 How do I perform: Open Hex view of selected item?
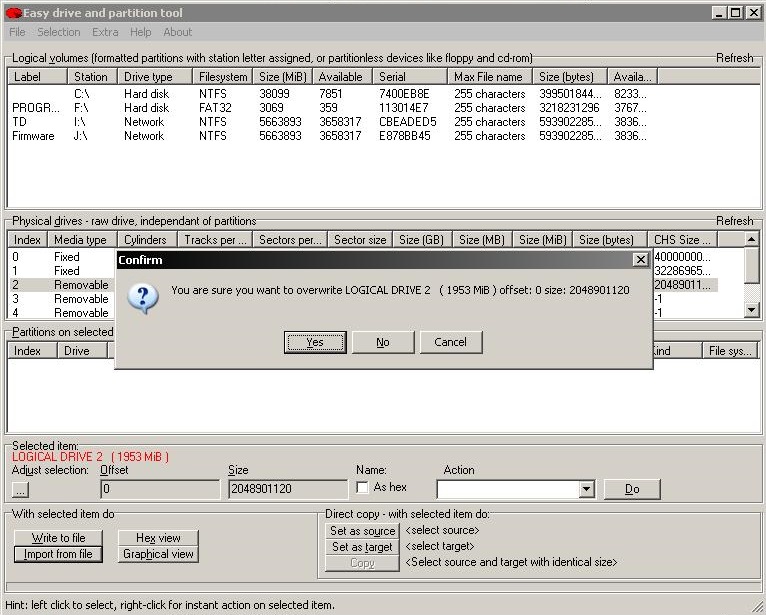pos(158,538)
